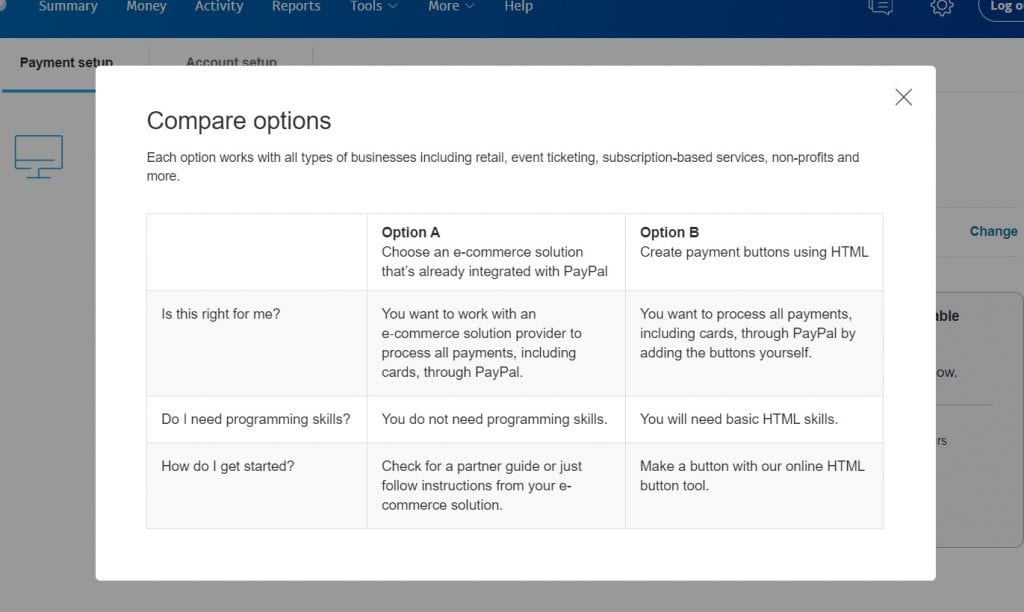Open the Reports section
Image resolution: width=1024 pixels, height=612 pixels.
(x=296, y=6)
